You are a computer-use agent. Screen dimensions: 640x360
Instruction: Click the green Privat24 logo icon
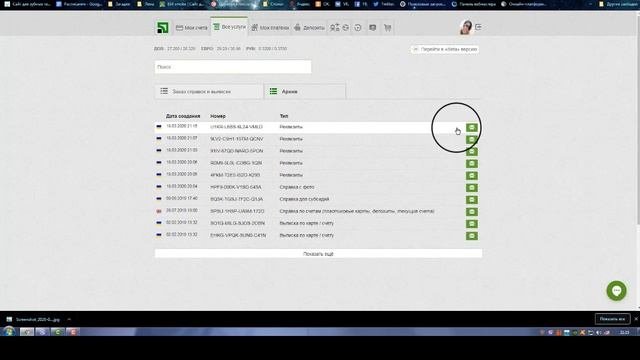[163, 27]
